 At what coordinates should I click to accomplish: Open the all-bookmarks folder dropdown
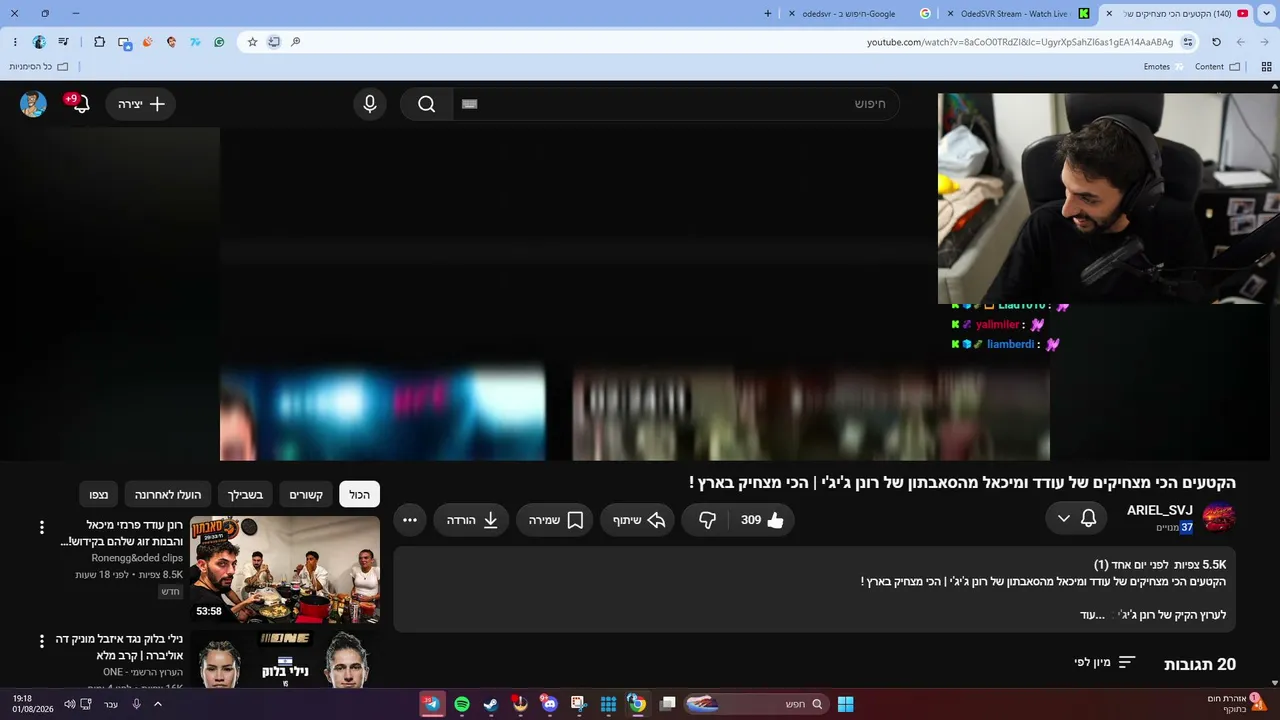39,67
